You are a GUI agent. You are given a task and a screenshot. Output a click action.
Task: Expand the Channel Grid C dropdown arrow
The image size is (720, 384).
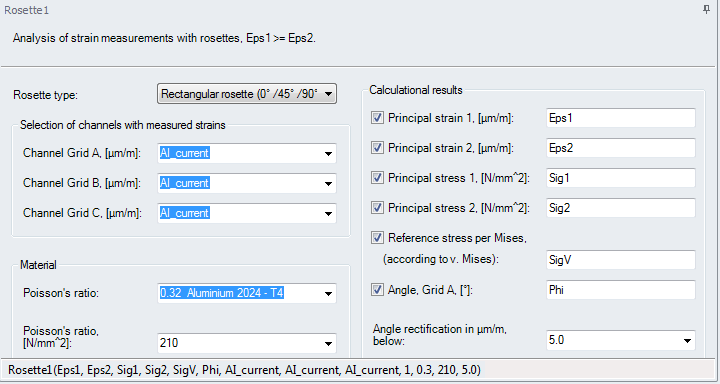click(328, 213)
